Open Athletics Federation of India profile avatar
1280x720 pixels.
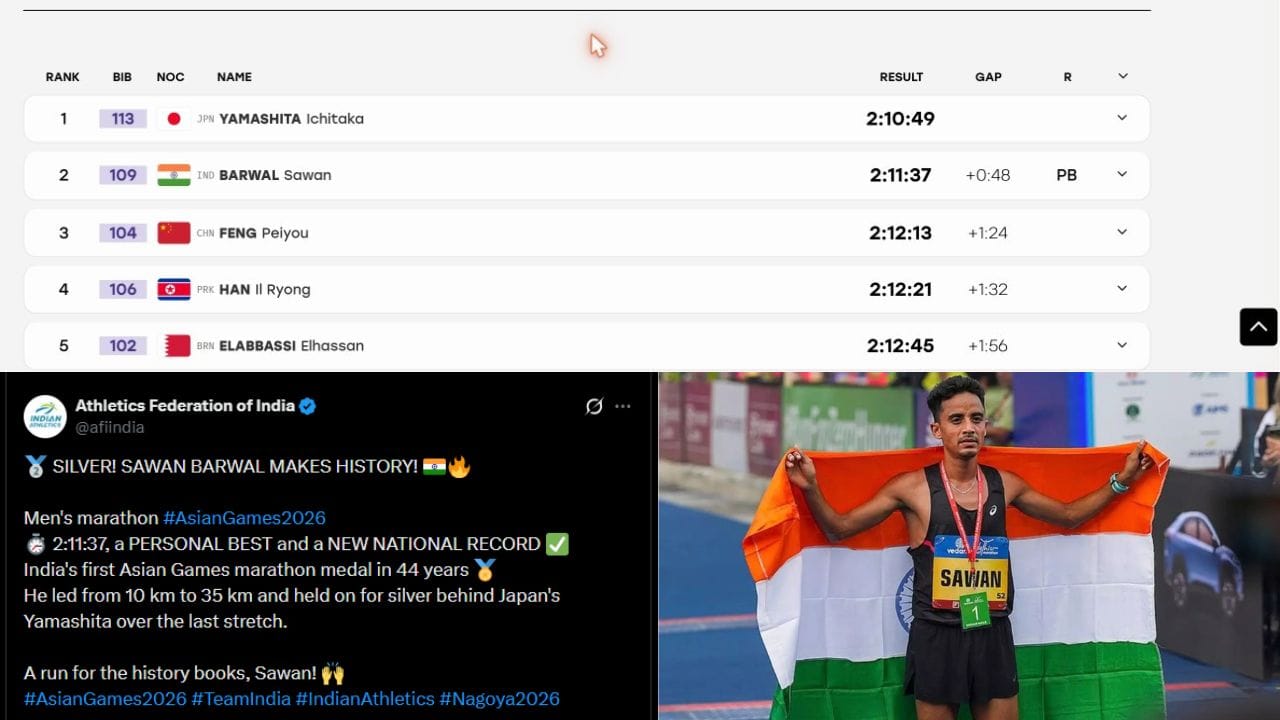(x=45, y=416)
